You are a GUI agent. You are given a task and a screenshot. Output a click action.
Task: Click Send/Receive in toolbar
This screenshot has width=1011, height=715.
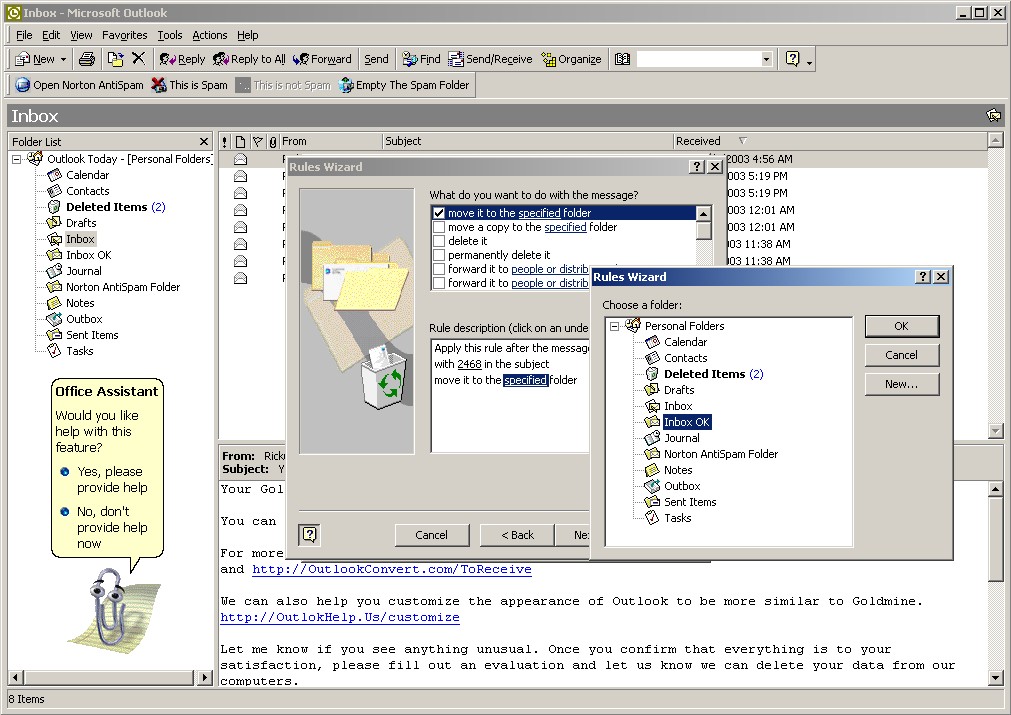(x=491, y=59)
